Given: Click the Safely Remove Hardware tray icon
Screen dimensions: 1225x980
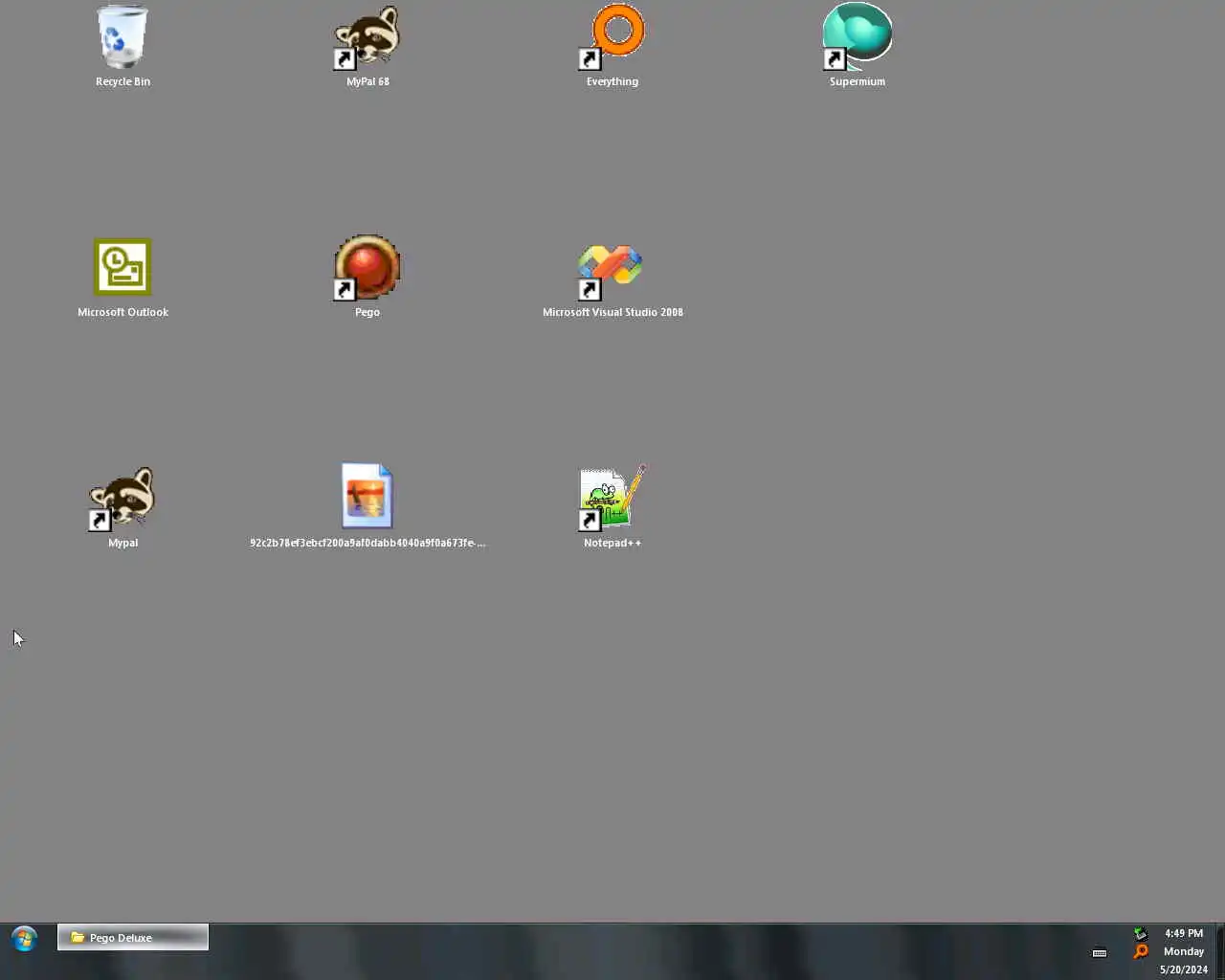Looking at the screenshot, I should (1141, 933).
